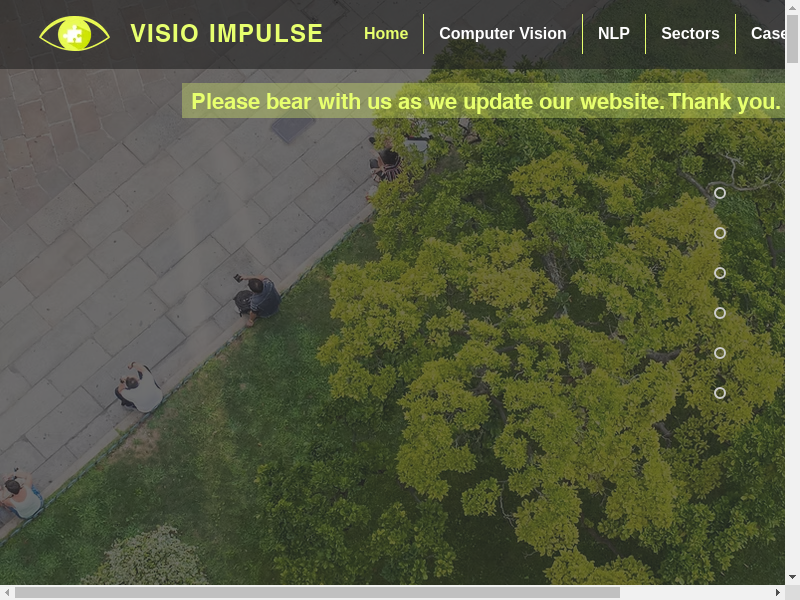Select the Home menu item
Viewport: 800px width, 600px height.
pos(386,34)
